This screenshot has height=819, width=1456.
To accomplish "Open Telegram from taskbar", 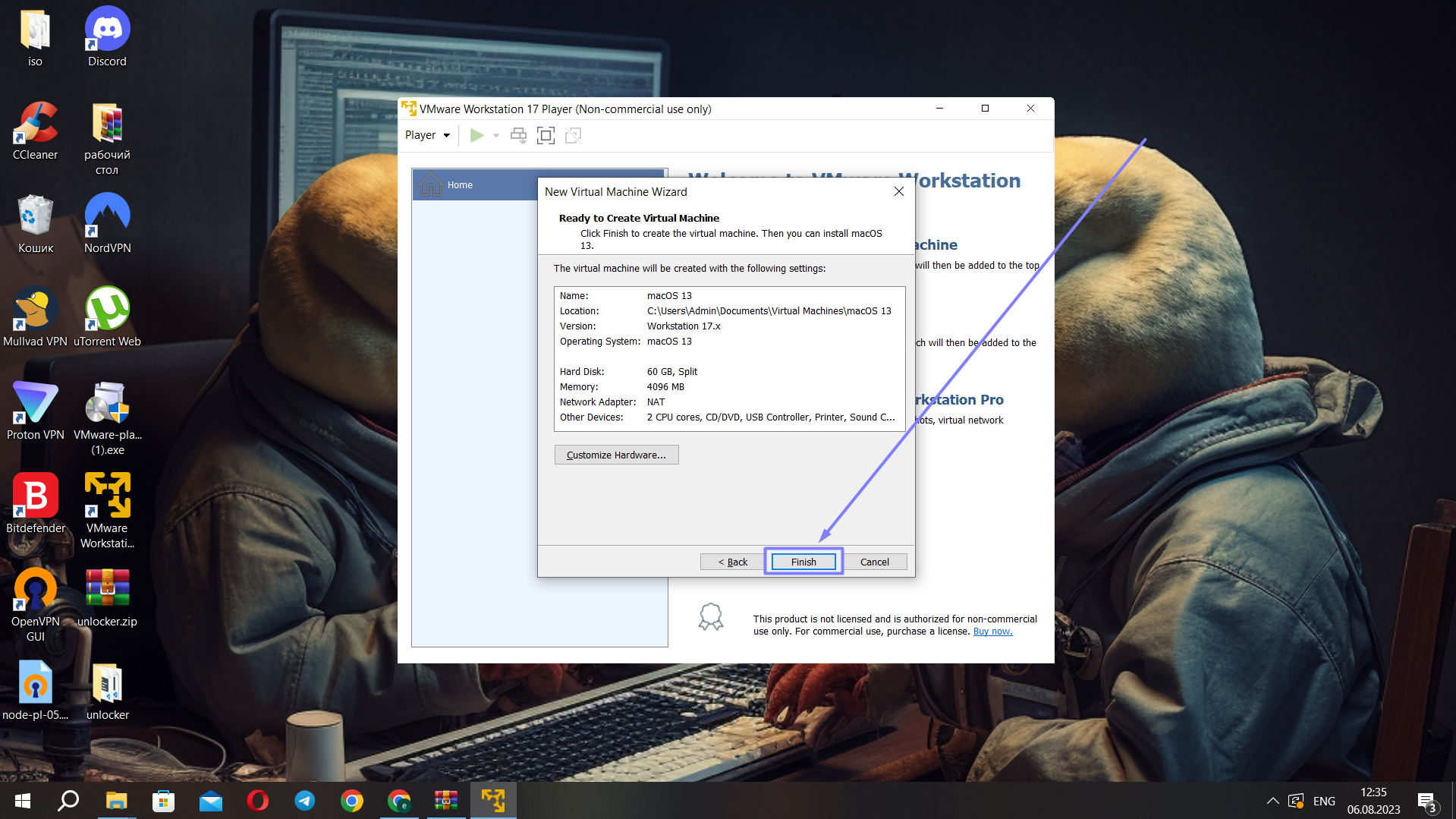I will pyautogui.click(x=304, y=801).
